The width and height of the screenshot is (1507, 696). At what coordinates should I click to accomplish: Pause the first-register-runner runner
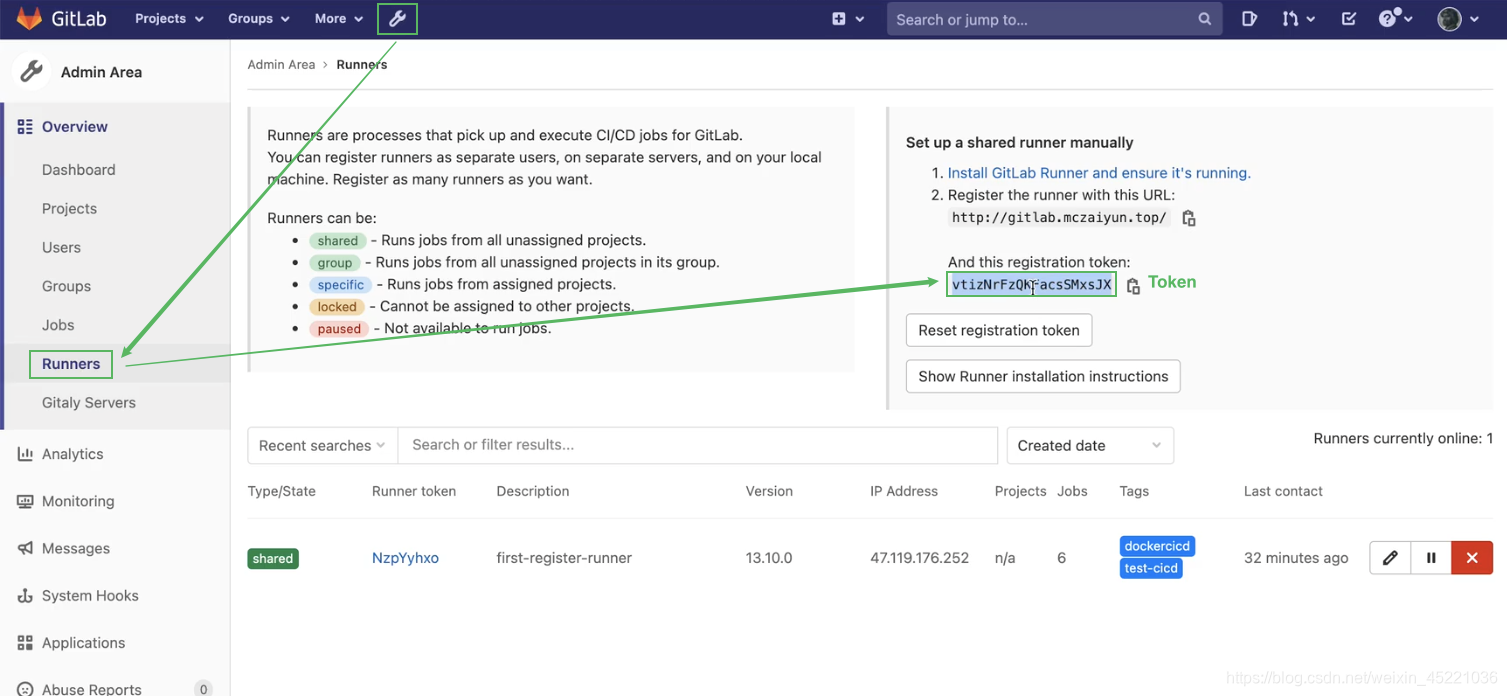pos(1431,558)
